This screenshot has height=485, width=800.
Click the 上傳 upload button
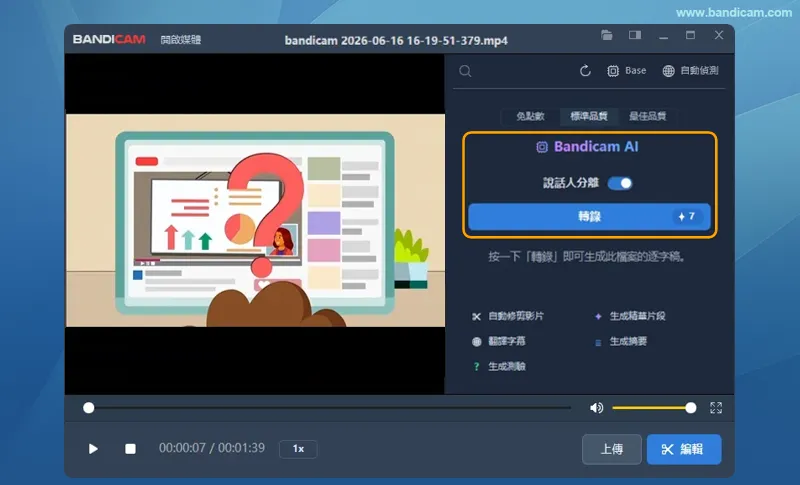point(612,449)
